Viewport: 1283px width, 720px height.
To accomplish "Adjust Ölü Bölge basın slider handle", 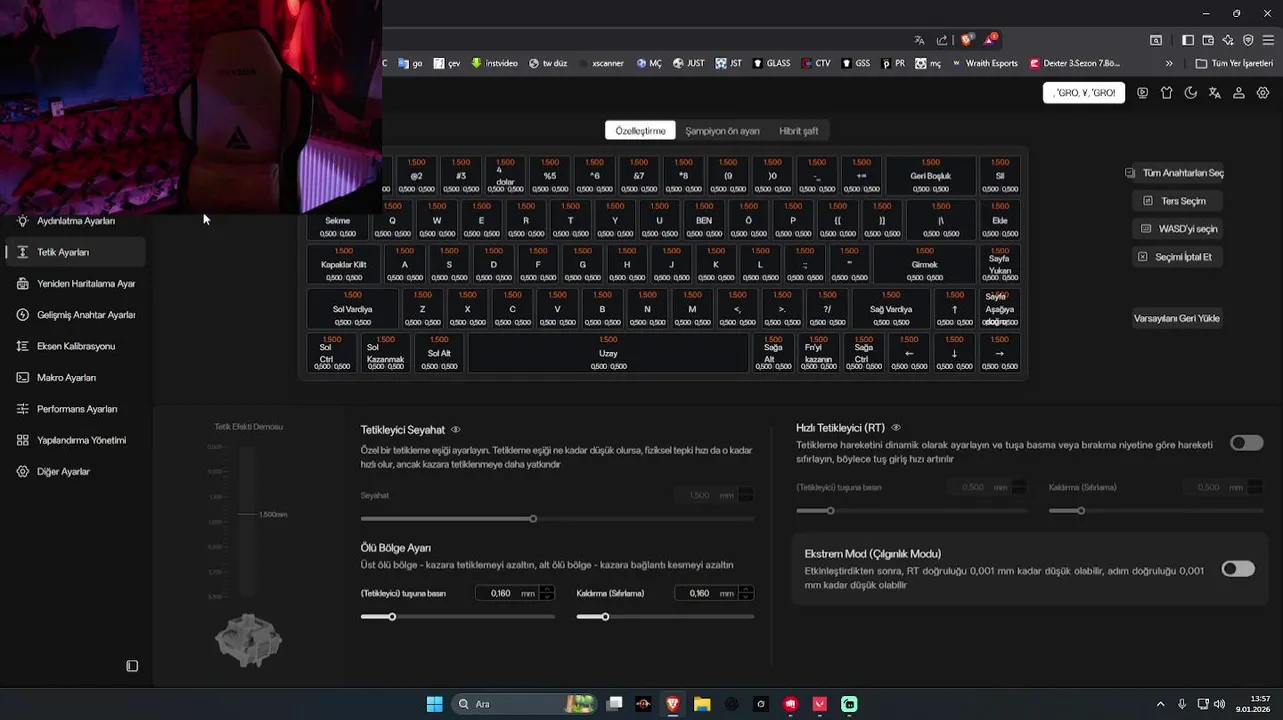I will click(392, 617).
